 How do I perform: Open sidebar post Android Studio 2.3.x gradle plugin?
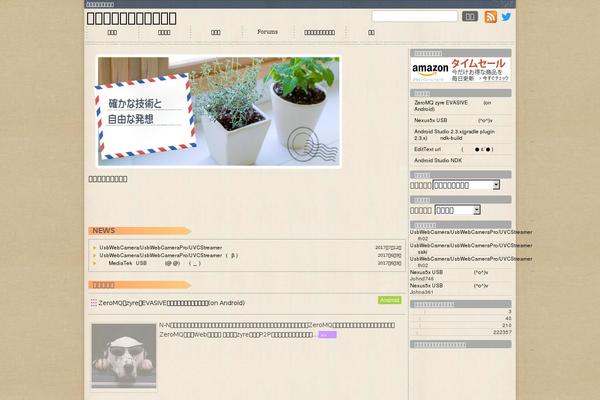pos(454,135)
